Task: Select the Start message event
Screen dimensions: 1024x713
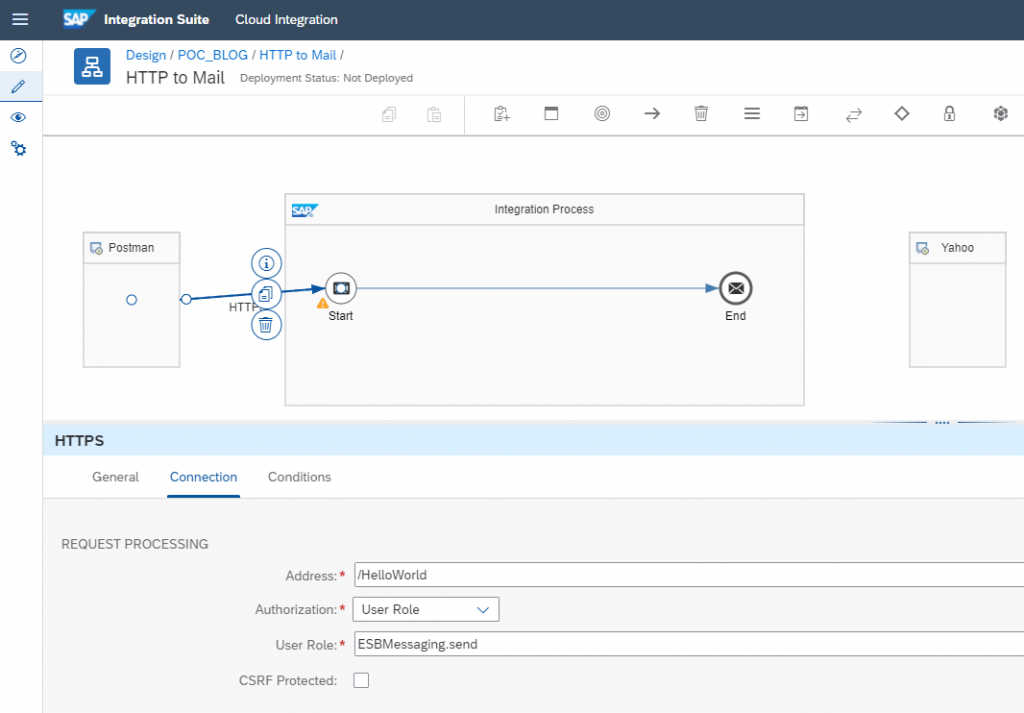Action: pyautogui.click(x=341, y=288)
